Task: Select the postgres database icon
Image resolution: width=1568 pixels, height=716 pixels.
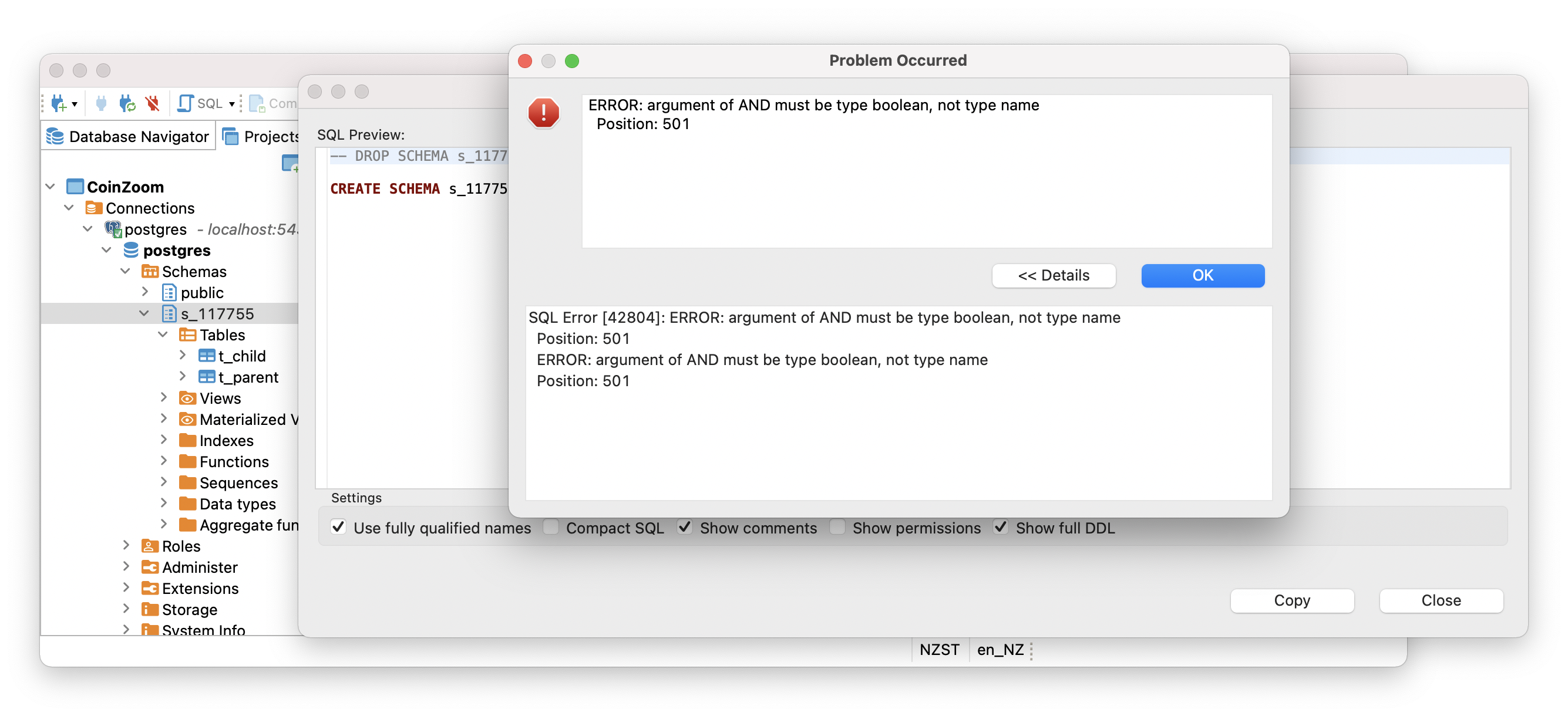Action: [132, 250]
